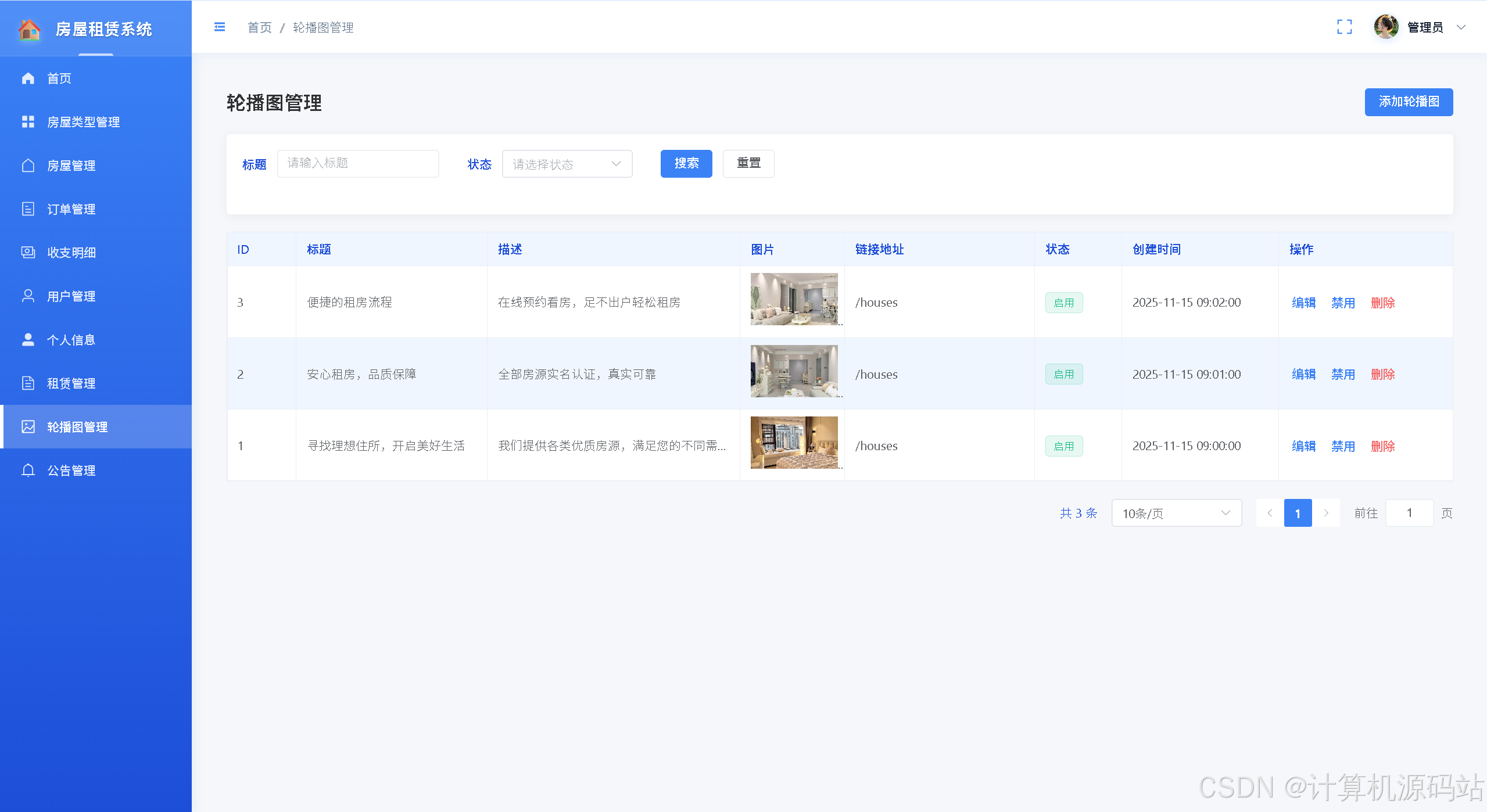This screenshot has width=1487, height=812.
Task: Expand the 管理员 user menu arrow
Action: (1461, 27)
